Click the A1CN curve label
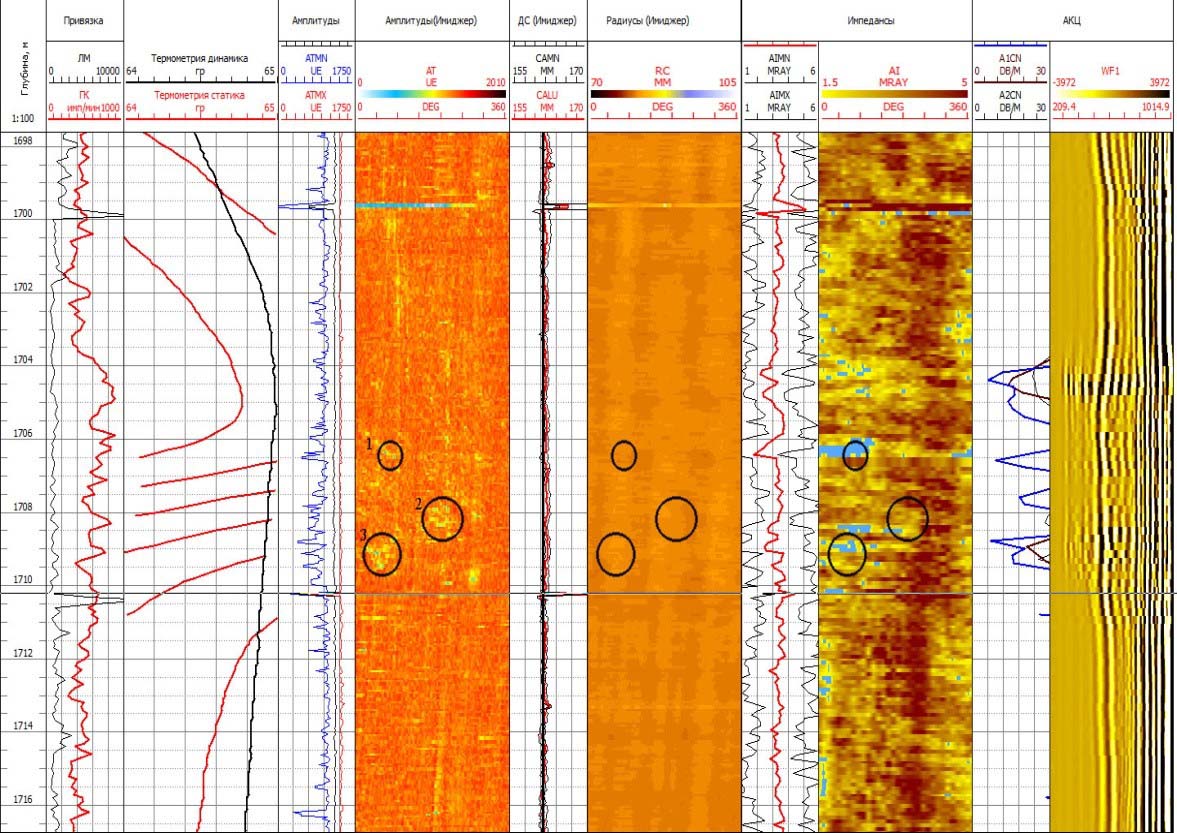Viewport: 1177px width, 833px height. (1009, 59)
